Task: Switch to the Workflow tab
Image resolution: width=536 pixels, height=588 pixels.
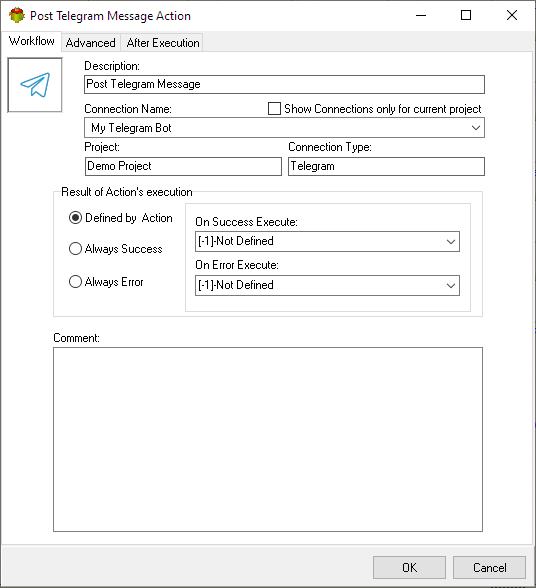Action: (32, 41)
